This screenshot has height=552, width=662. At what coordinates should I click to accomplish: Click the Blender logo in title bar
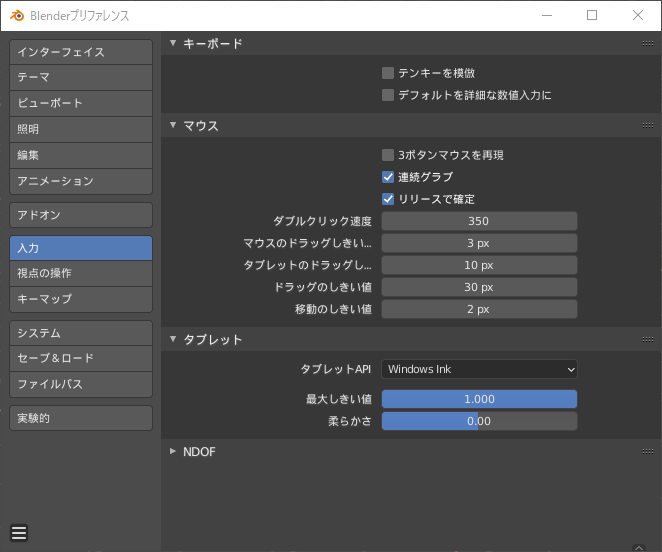(x=17, y=16)
